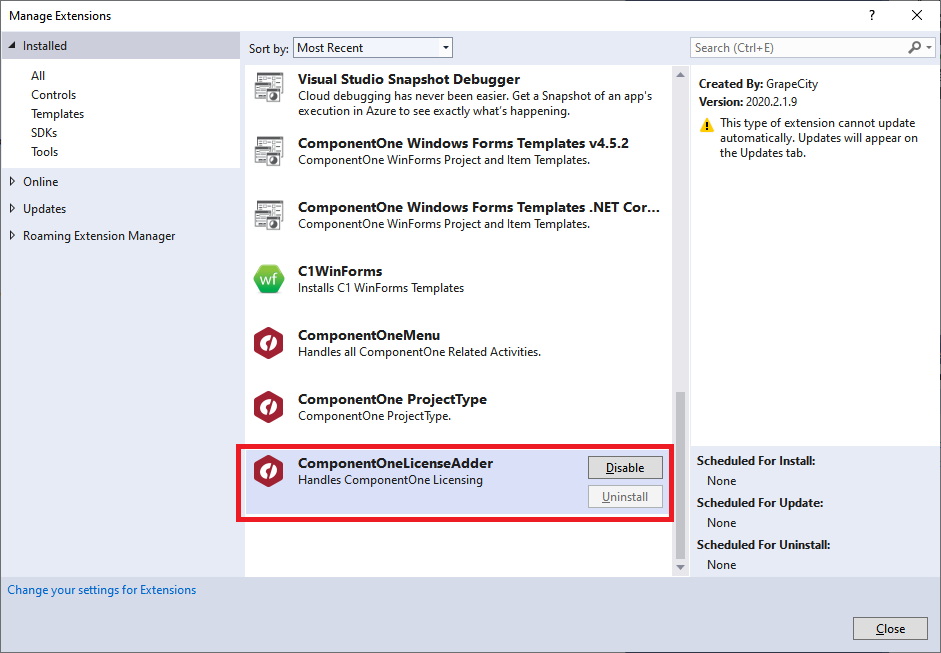
Task: Open the help question mark button
Action: pyautogui.click(x=872, y=16)
